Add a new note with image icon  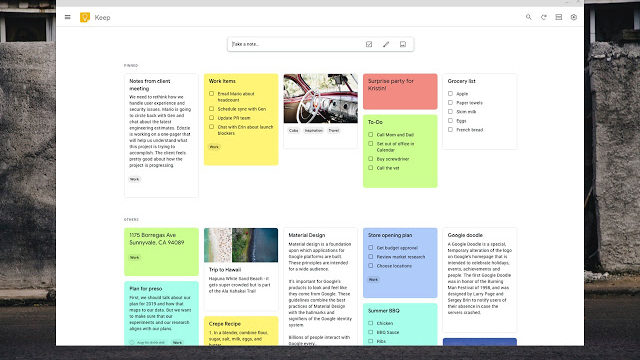point(403,44)
